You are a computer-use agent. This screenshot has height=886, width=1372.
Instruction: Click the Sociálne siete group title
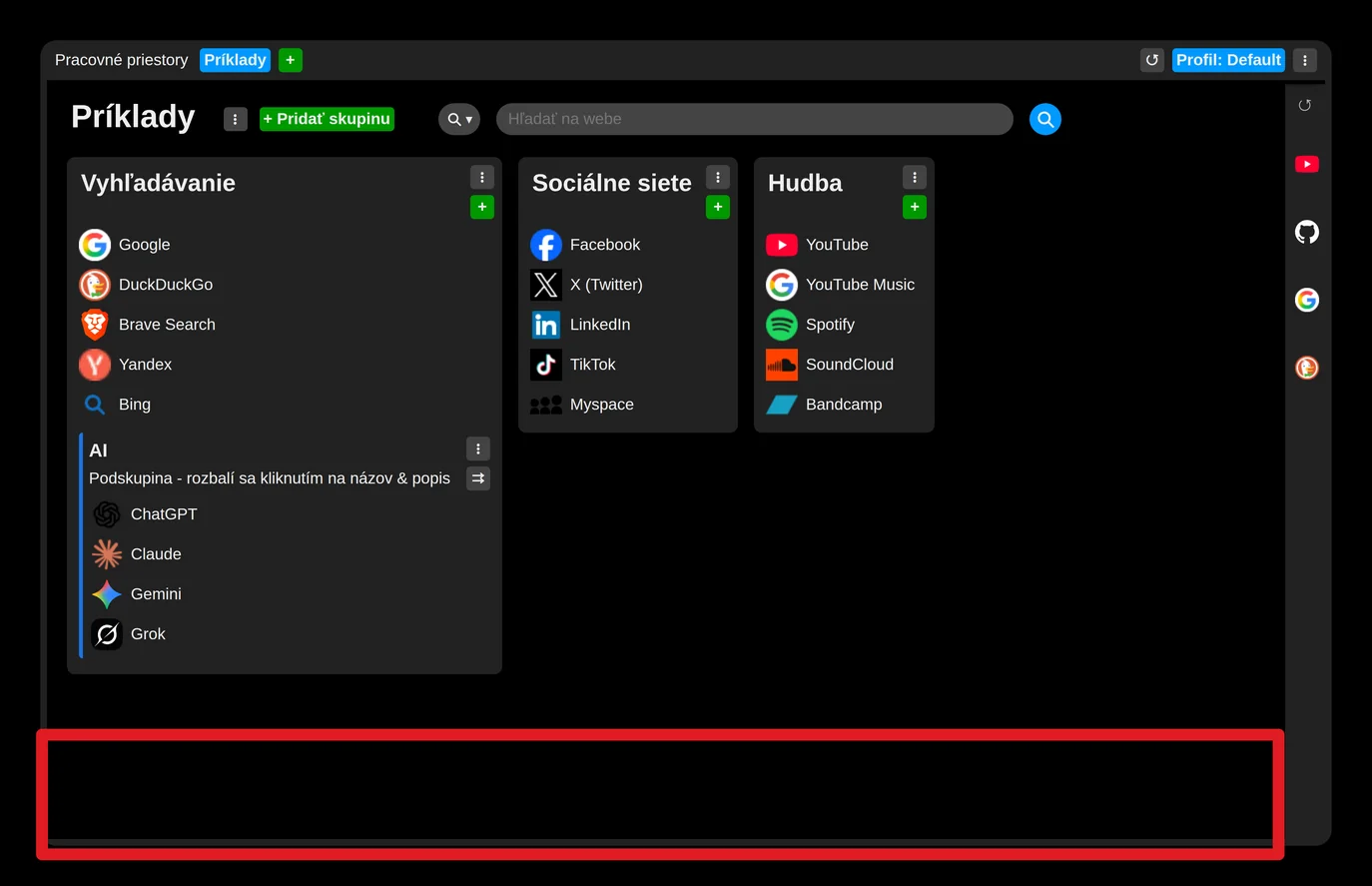tap(612, 183)
